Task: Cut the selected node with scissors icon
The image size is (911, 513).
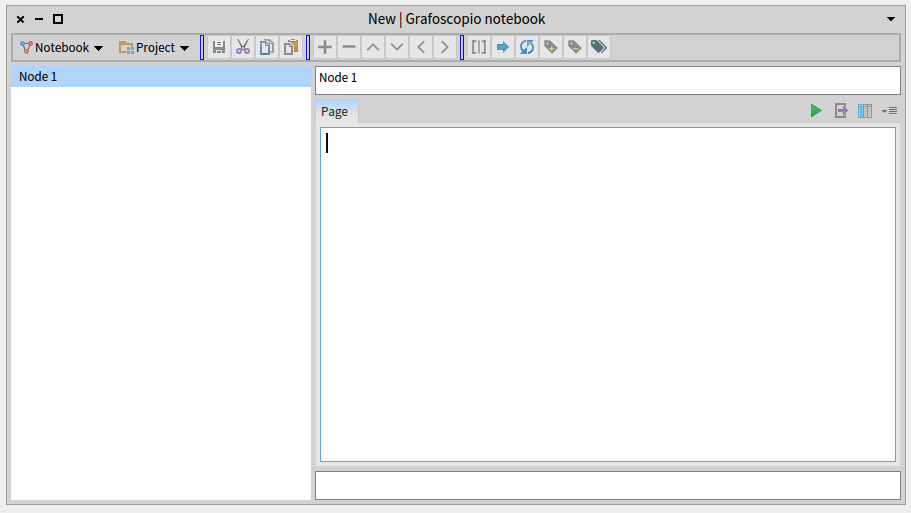Action: (243, 47)
